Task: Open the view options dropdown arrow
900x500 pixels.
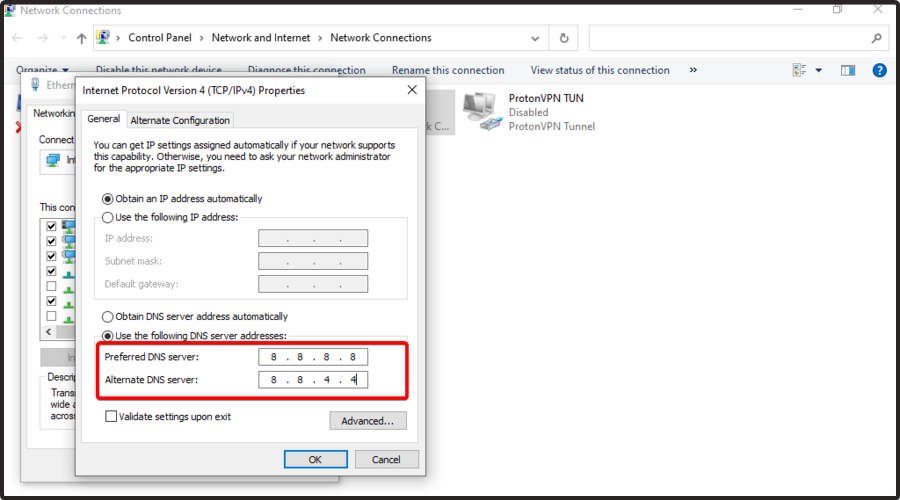Action: tap(818, 71)
